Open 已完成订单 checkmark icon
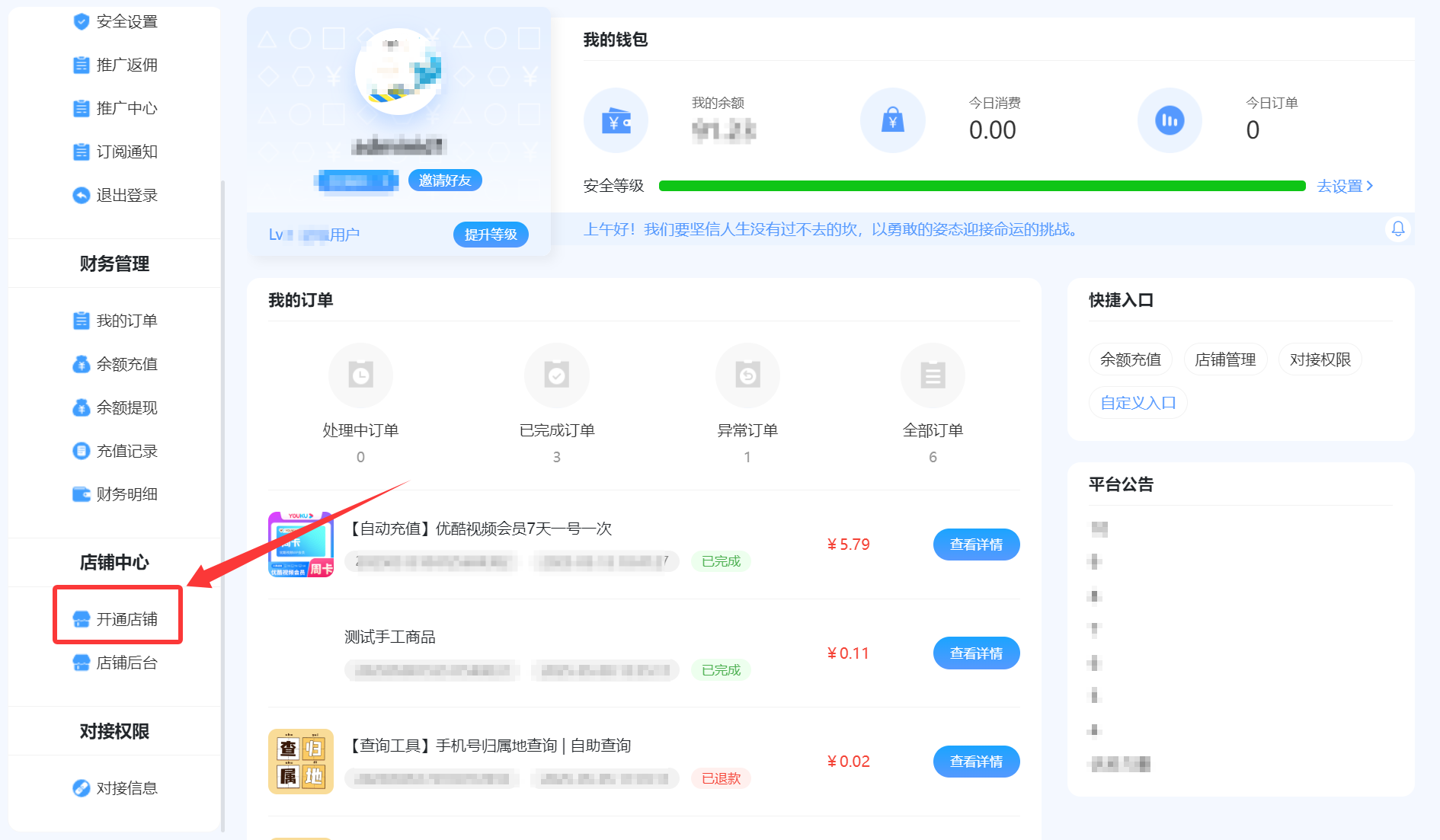Viewport: 1440px width, 840px height. coord(557,375)
